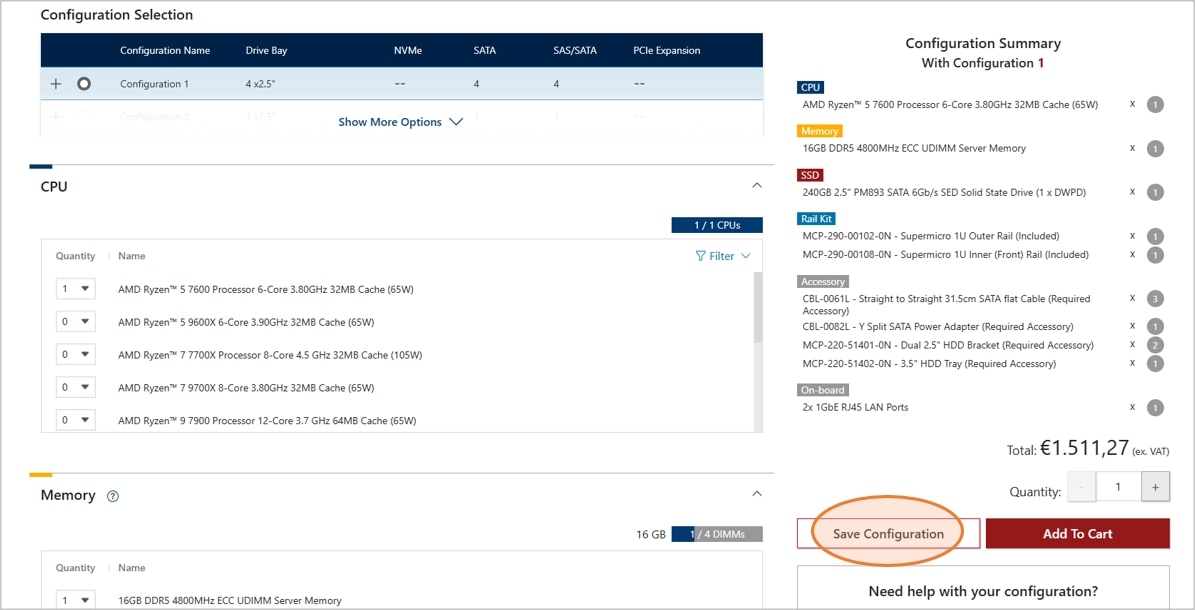Open quantity dropdown for Ryzen 9 7900
This screenshot has width=1195, height=610.
[x=75, y=420]
